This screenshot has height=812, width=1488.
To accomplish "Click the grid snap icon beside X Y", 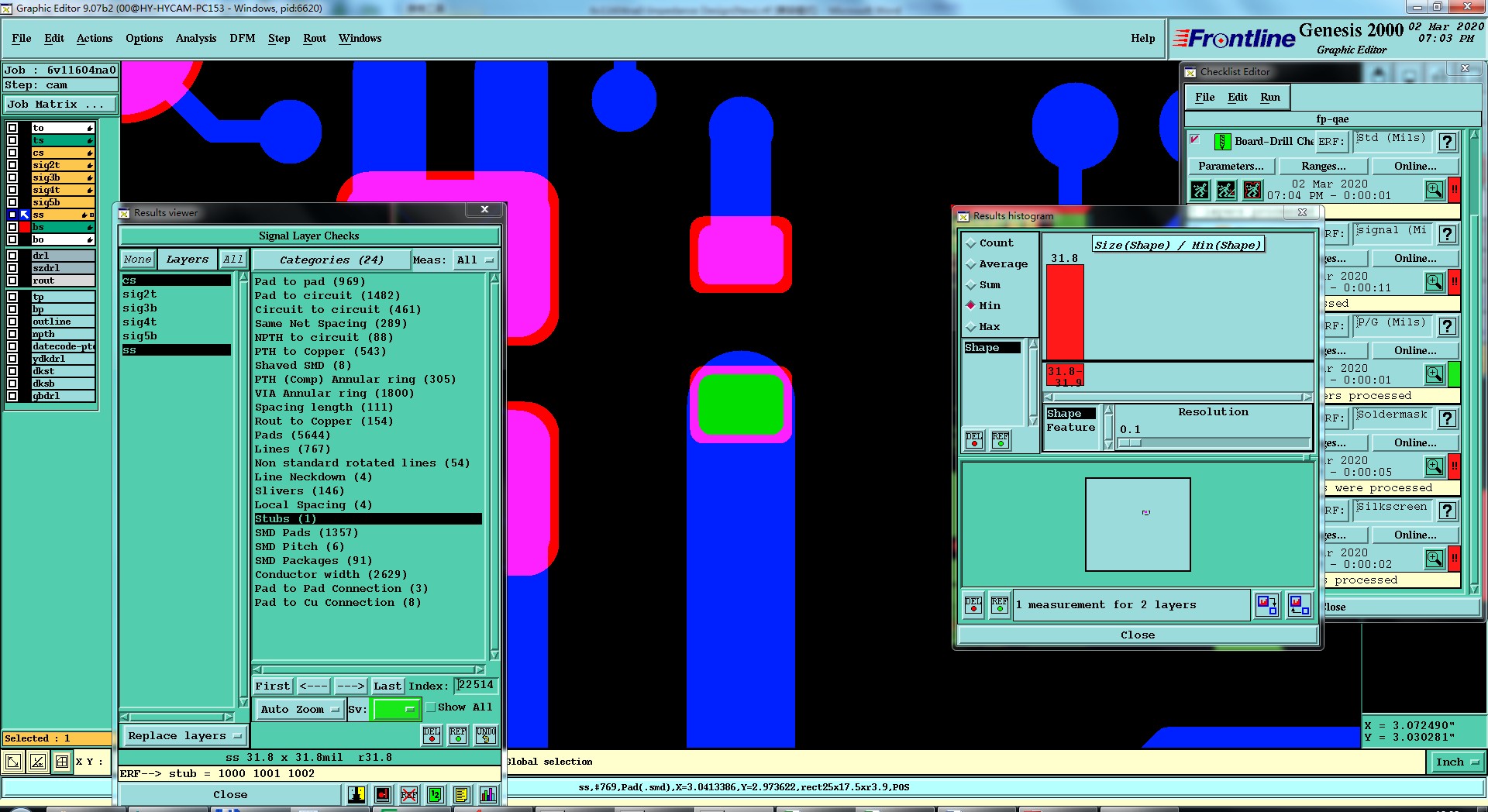I will [x=62, y=762].
